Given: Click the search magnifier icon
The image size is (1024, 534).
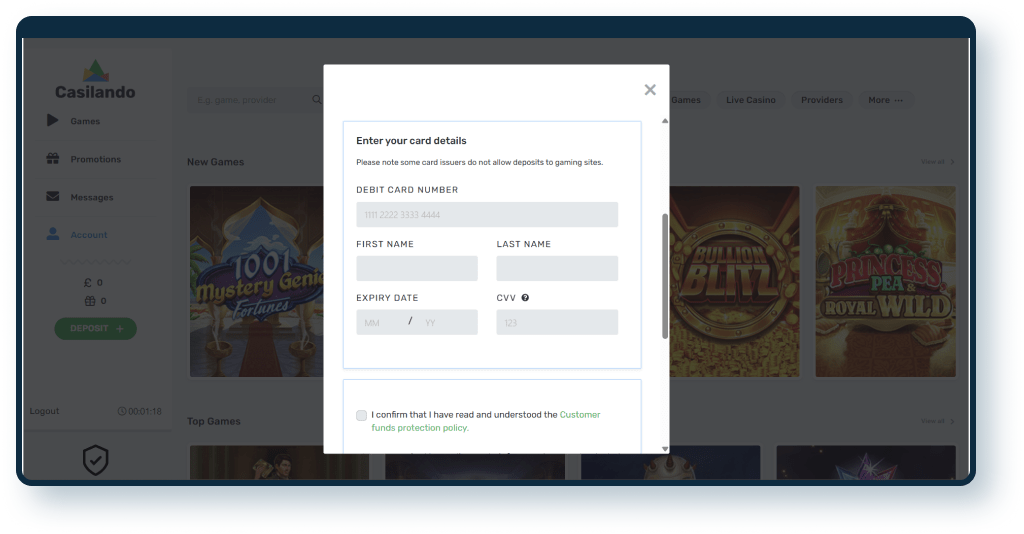Looking at the screenshot, I should click(x=317, y=100).
